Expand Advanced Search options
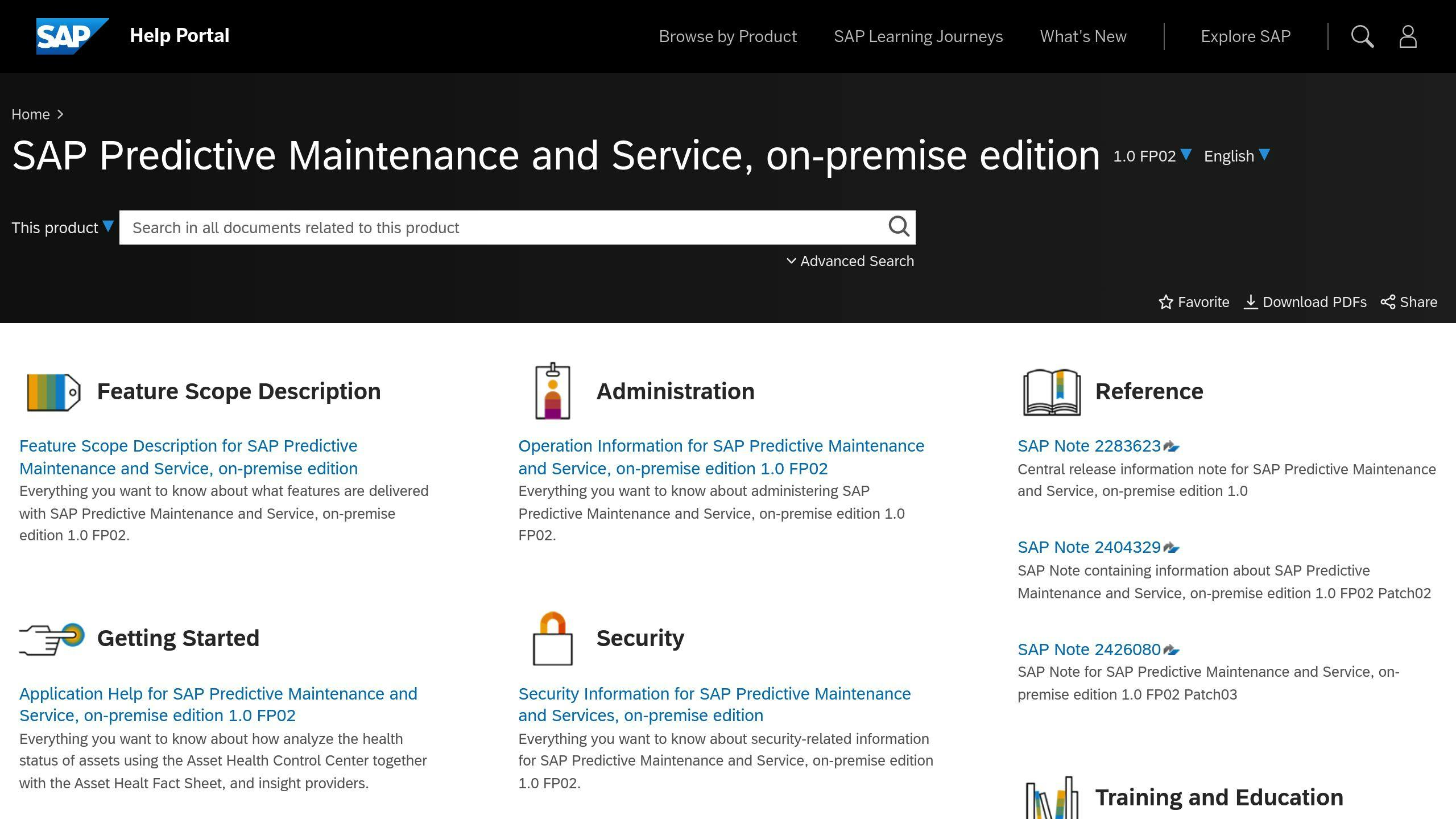This screenshot has width=1456, height=819. pos(850,261)
